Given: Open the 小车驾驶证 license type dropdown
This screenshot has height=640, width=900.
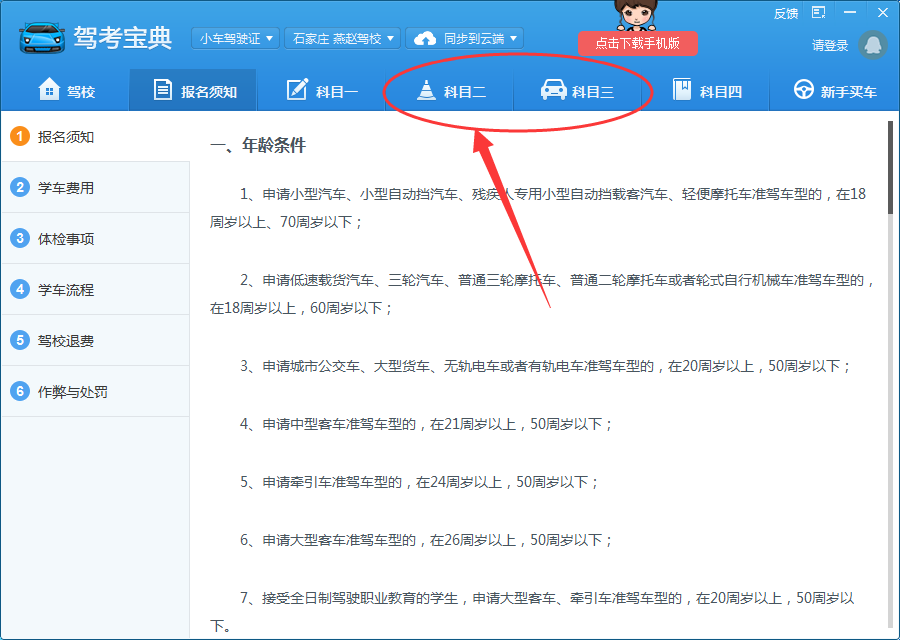Looking at the screenshot, I should 235,37.
